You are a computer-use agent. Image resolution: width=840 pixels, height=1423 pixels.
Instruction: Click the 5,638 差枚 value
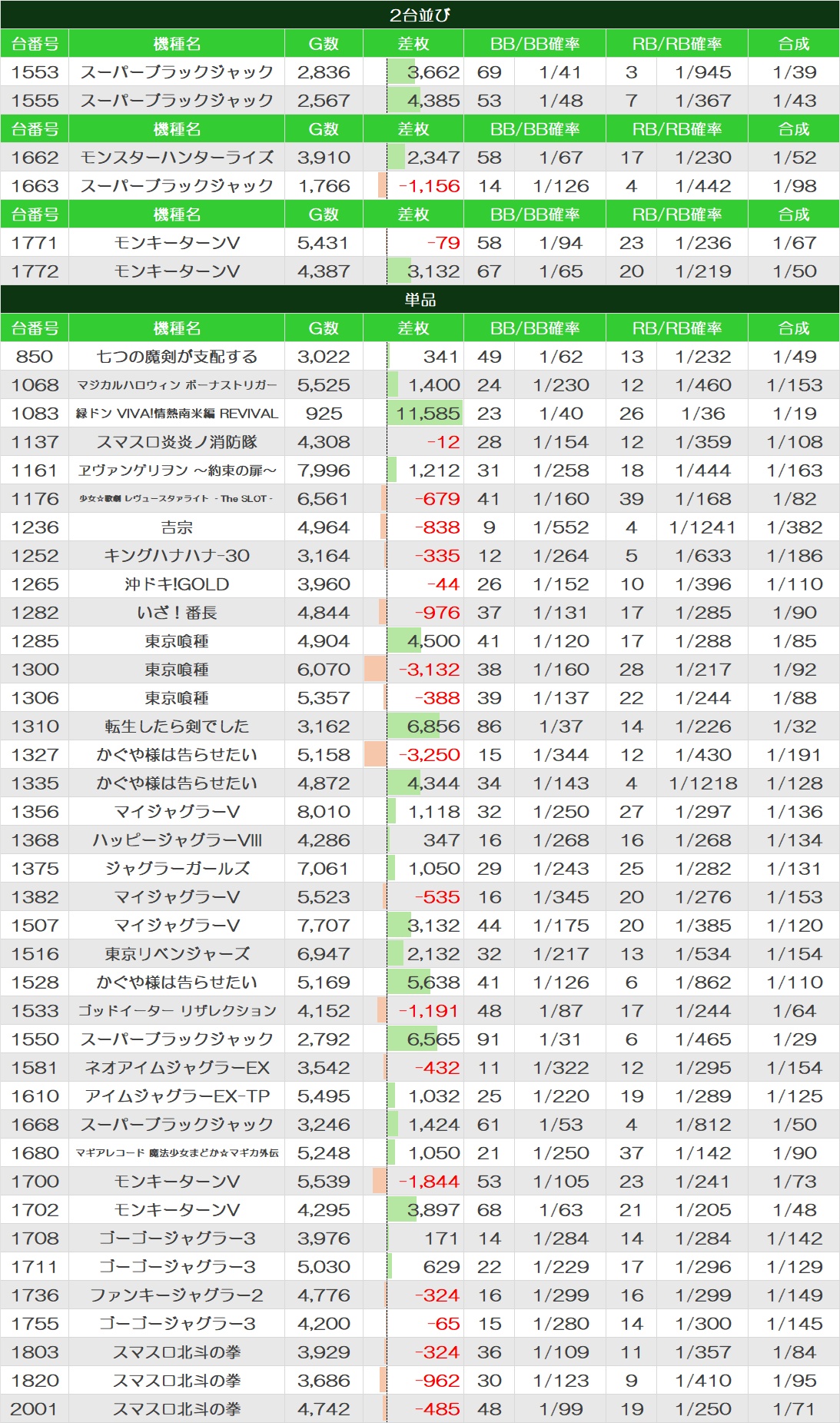pos(433,982)
